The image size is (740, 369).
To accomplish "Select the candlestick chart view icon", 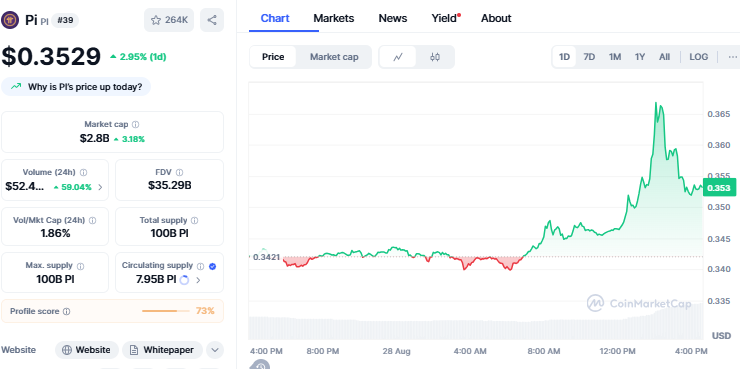I will tap(435, 57).
